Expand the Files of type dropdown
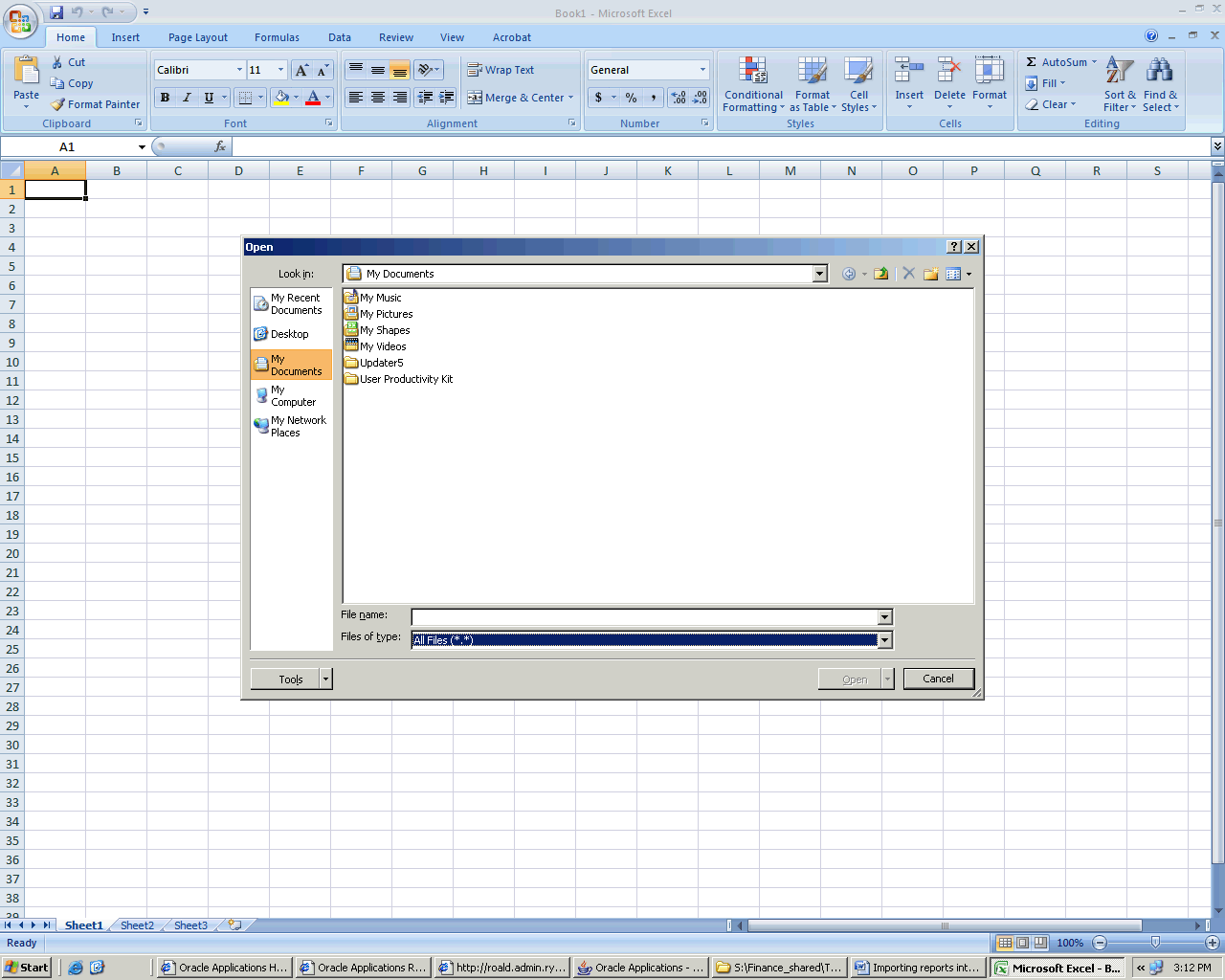Screen dimensions: 1225x980 point(884,640)
